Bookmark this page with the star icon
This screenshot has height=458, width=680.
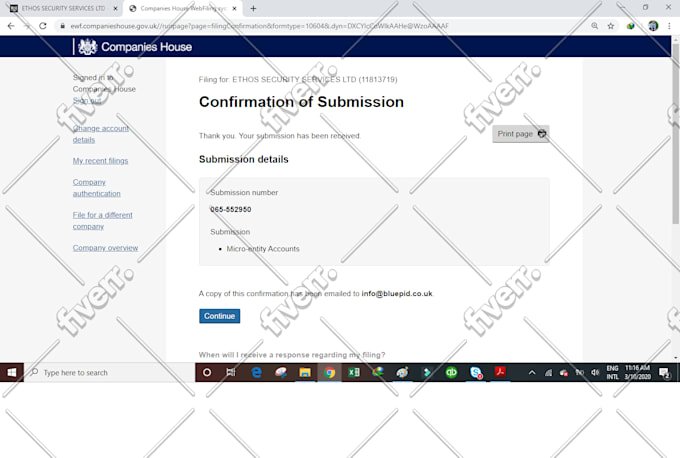click(611, 26)
